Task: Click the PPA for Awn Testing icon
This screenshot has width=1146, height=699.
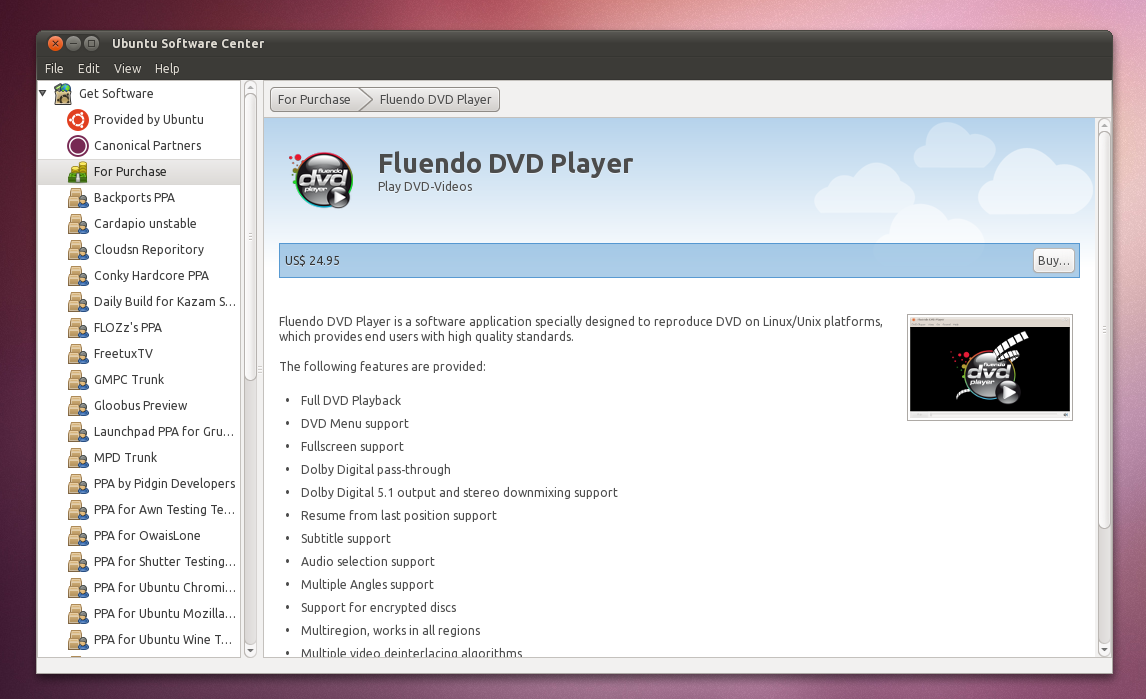Action: point(77,510)
